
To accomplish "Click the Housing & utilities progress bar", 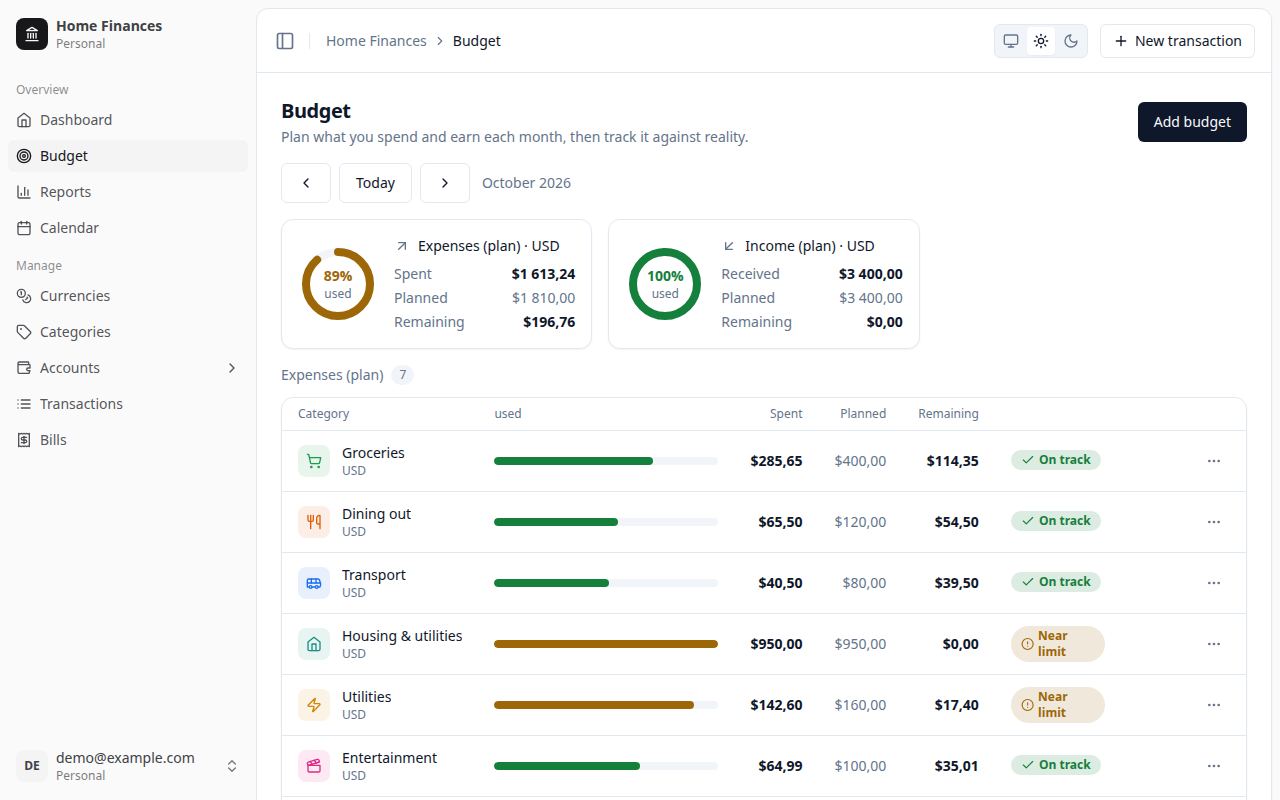I will point(606,644).
